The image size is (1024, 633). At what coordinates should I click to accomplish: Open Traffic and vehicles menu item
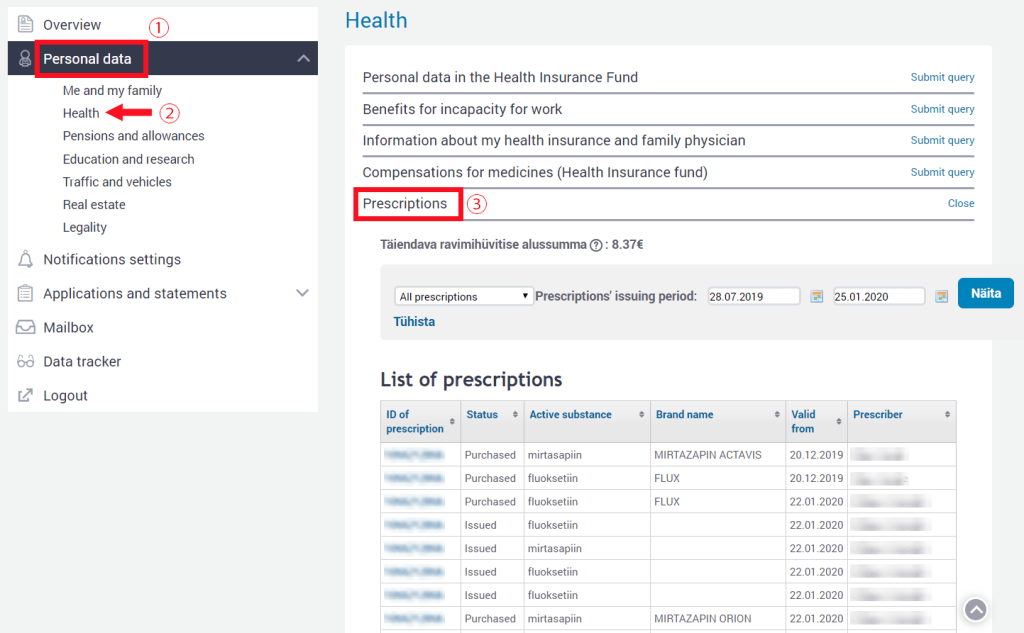point(117,182)
